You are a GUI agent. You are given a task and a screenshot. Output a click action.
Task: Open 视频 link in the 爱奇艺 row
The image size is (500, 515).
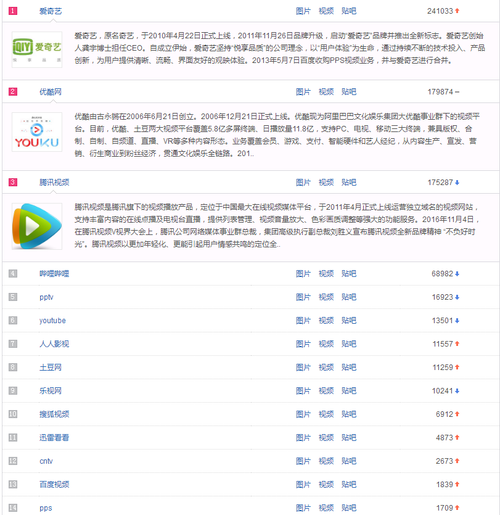[326, 11]
